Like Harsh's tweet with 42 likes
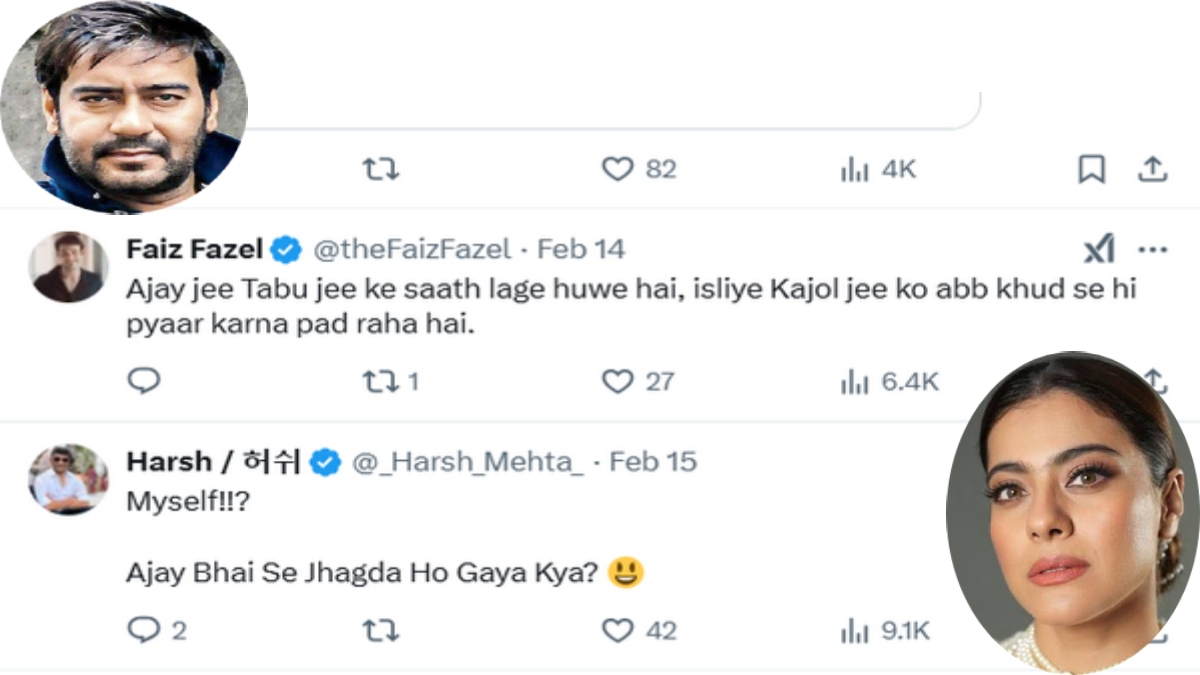Viewport: 1200px width, 675px height. pyautogui.click(x=618, y=631)
